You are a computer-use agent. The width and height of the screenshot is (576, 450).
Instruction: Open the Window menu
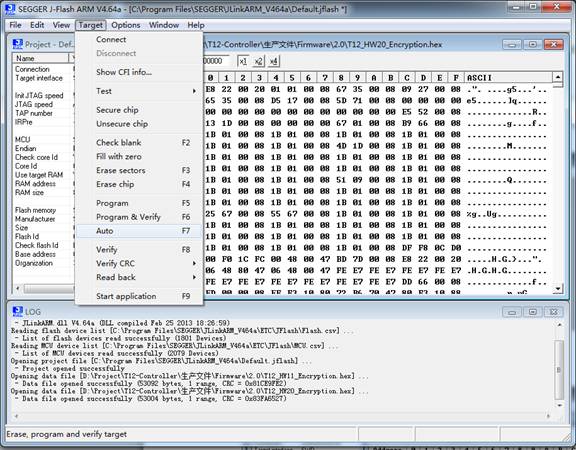(164, 25)
